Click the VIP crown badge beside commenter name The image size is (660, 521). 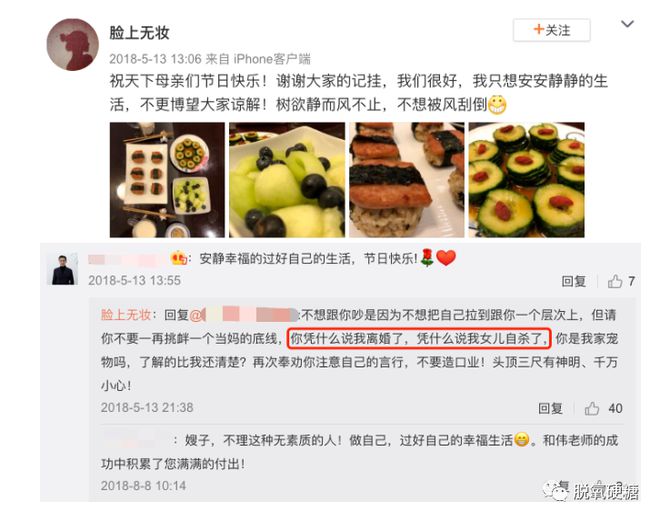178,258
